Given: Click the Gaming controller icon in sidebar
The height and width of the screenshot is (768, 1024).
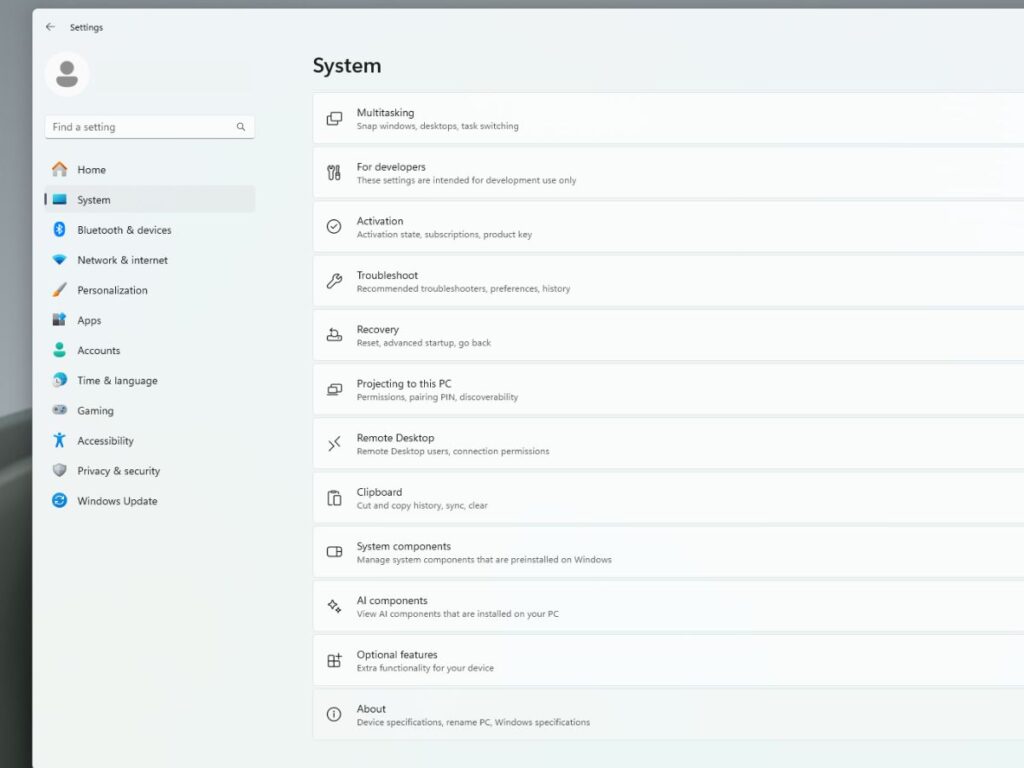Looking at the screenshot, I should coord(62,410).
